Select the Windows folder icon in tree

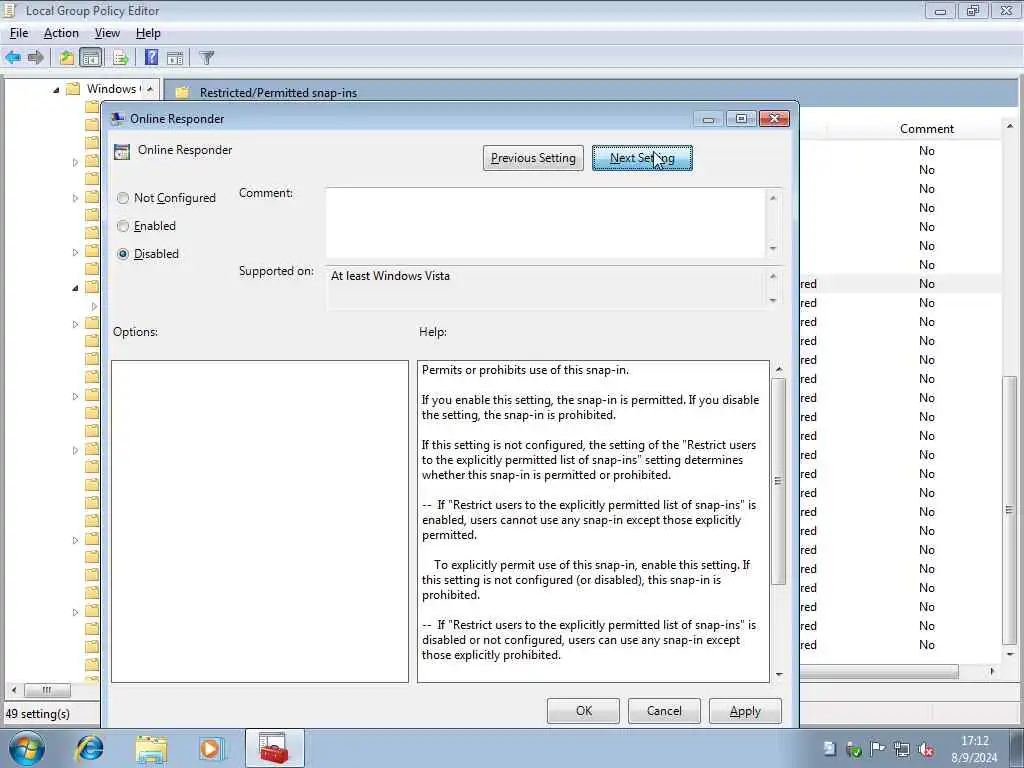pyautogui.click(x=73, y=89)
